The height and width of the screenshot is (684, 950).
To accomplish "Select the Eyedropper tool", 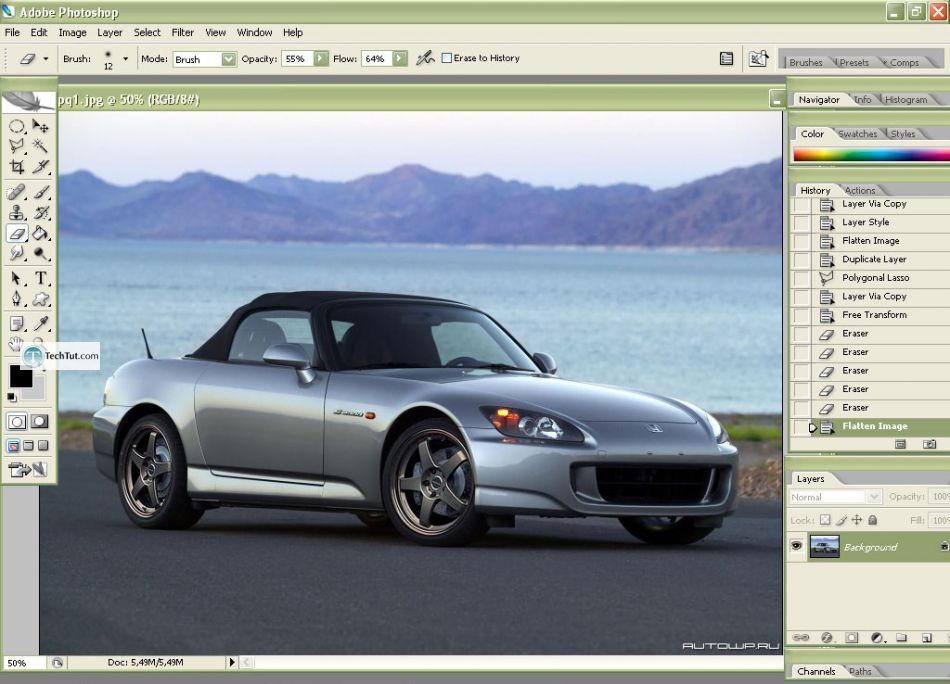I will pyautogui.click(x=41, y=324).
